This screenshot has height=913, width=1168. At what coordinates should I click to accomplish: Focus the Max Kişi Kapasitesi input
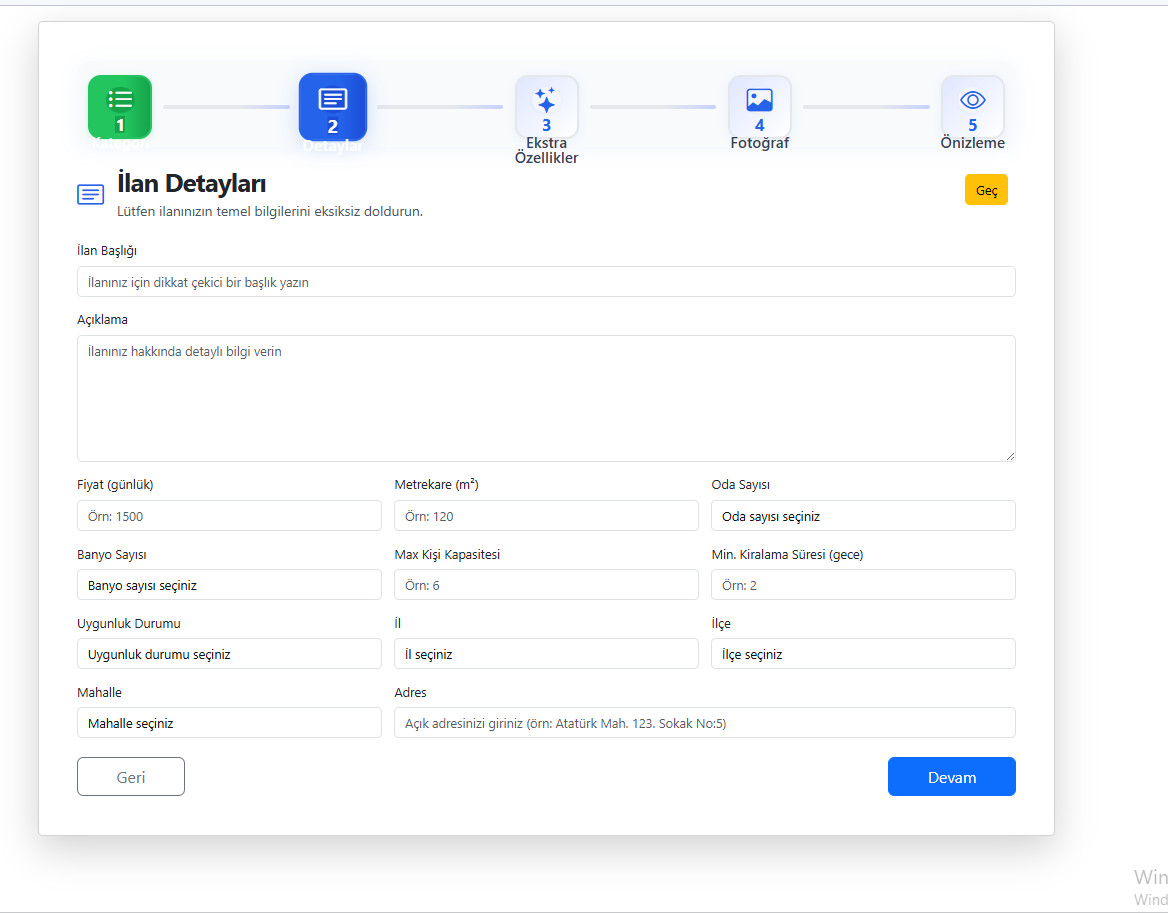click(546, 585)
